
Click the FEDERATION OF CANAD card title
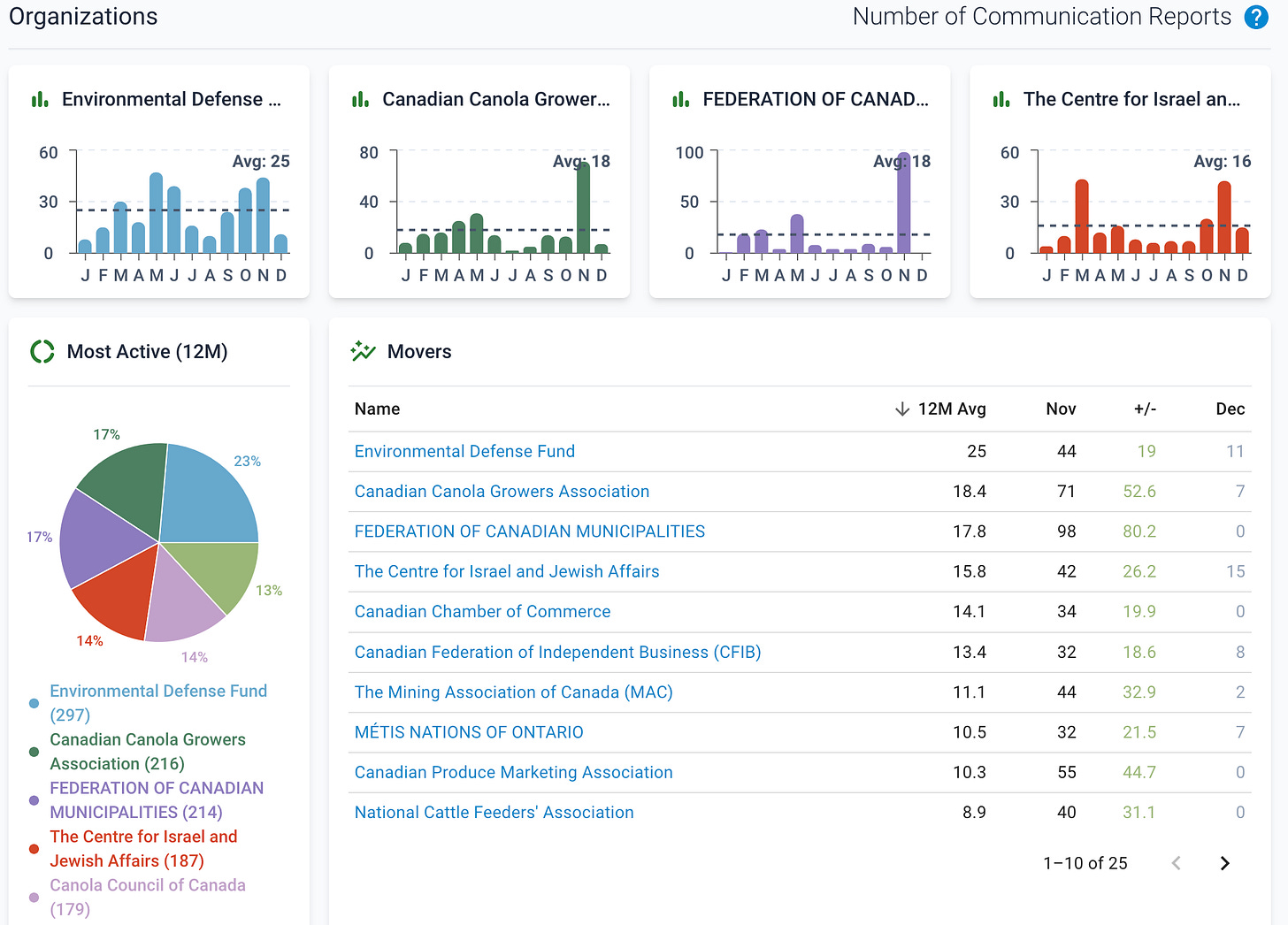816,99
